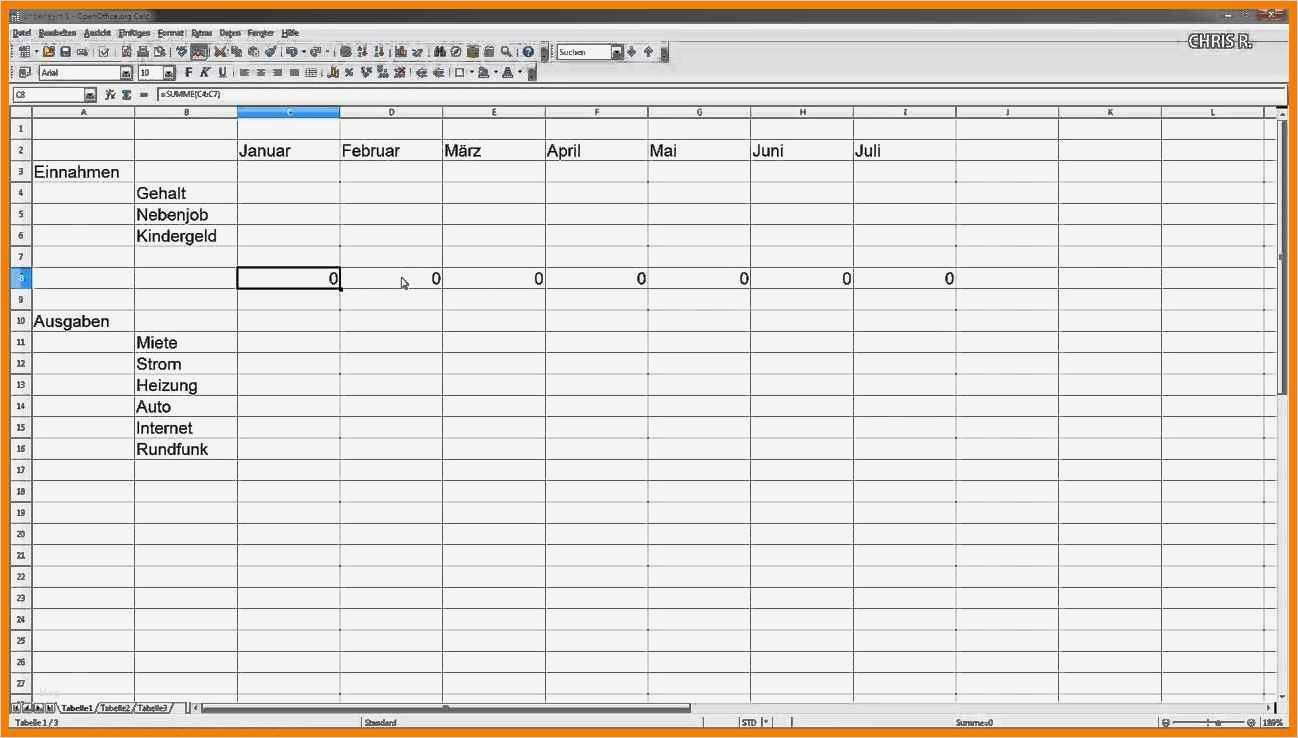Screen dimensions: 1298x738
Task: Open the redo history dropdown arrow
Action: [x=326, y=52]
